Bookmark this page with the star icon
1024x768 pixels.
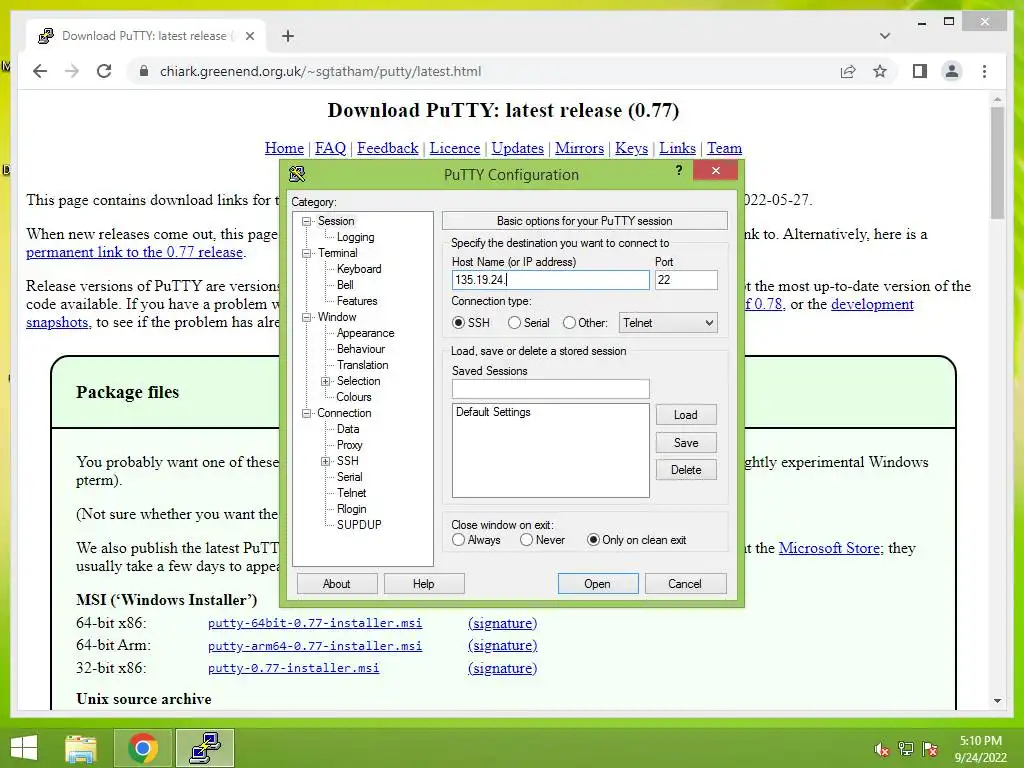click(x=880, y=71)
